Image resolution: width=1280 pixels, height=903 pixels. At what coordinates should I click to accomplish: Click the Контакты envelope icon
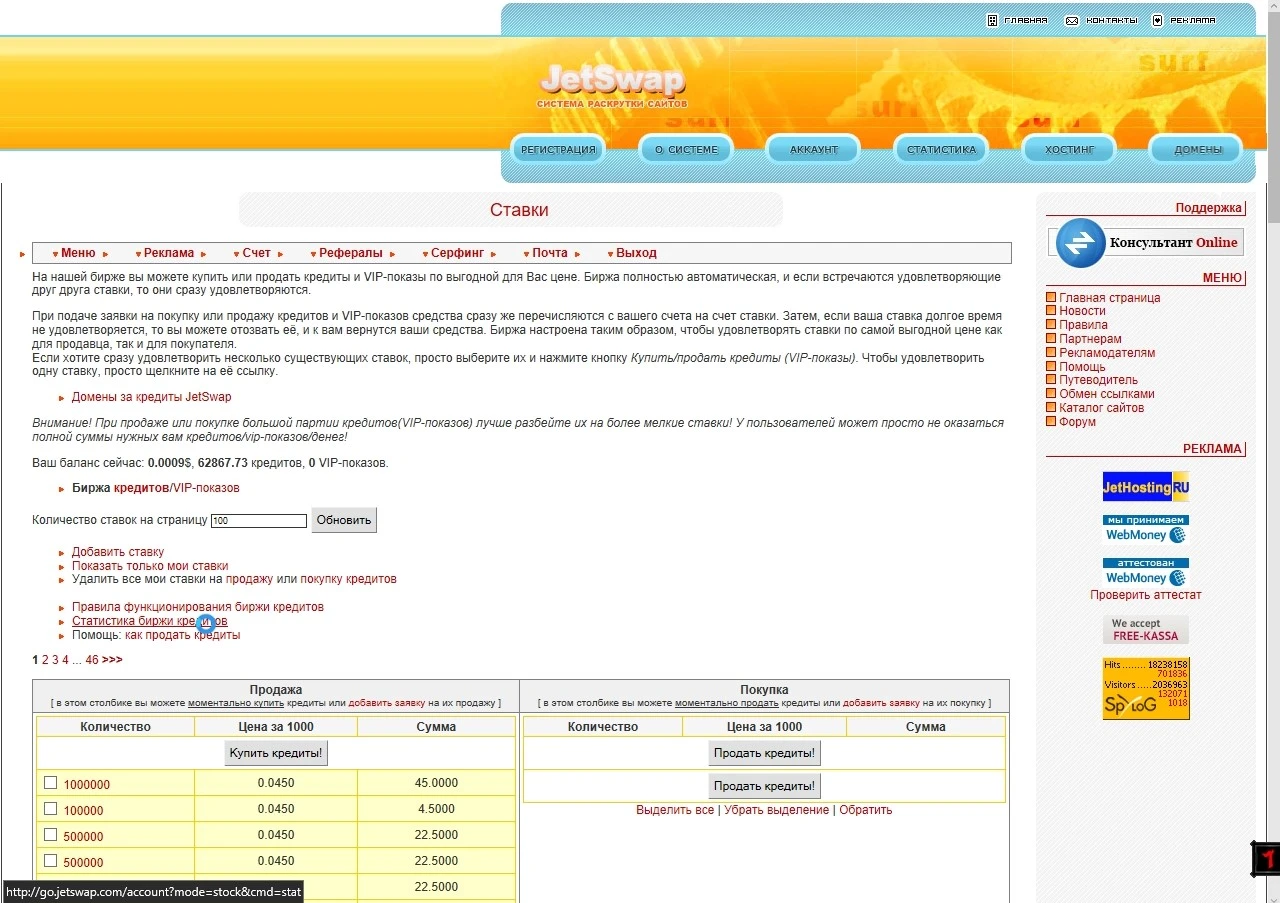(x=1072, y=20)
